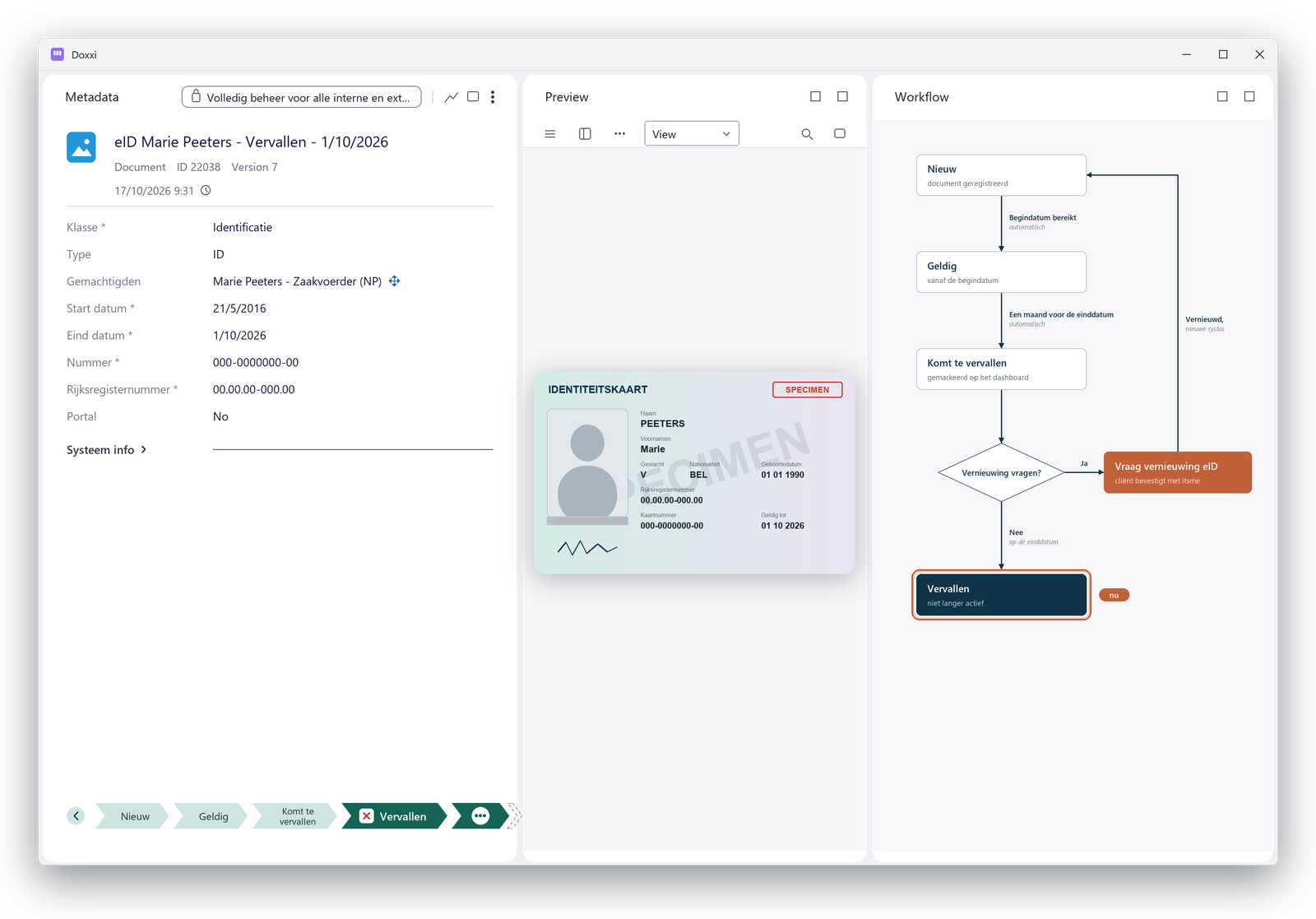
Task: Click the 'Vernieuwing vragen?' decision diamond
Action: pos(1001,472)
